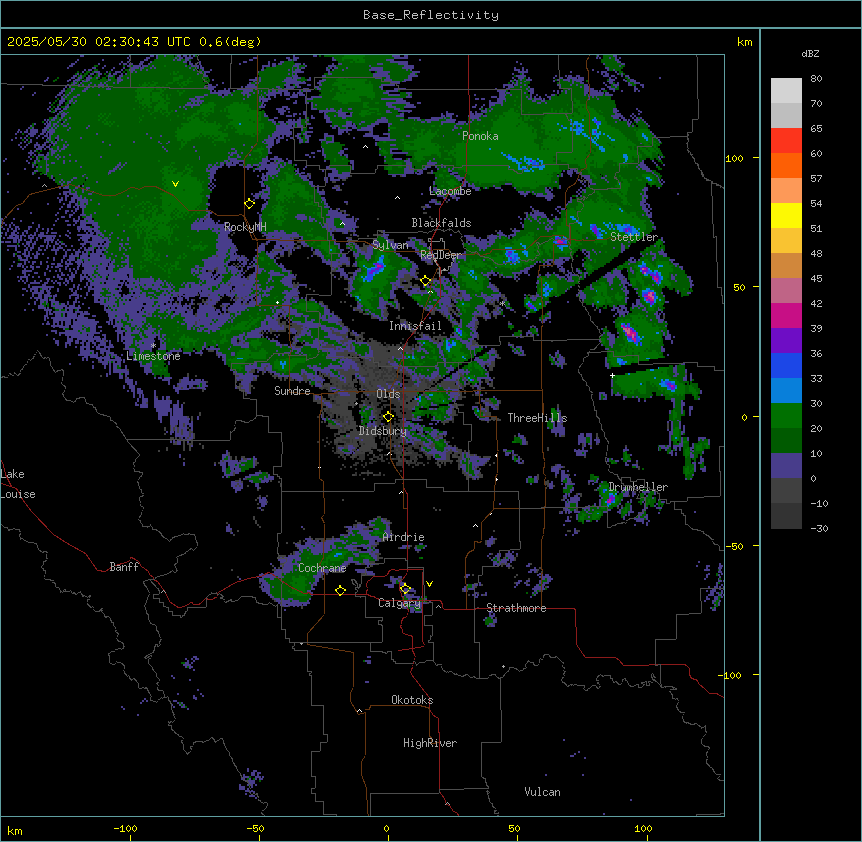Click the Olds town label

coord(388,394)
